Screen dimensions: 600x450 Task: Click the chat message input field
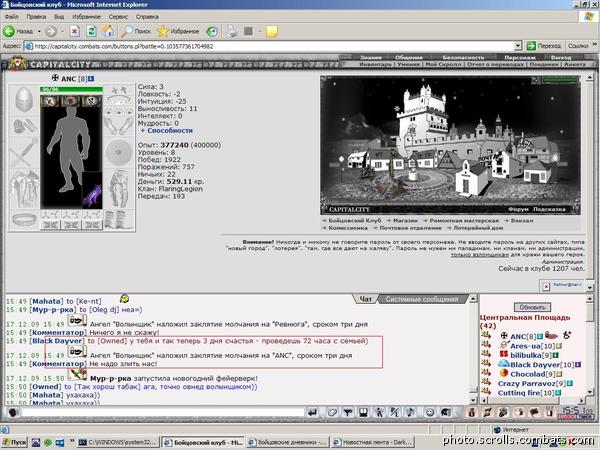coord(163,413)
